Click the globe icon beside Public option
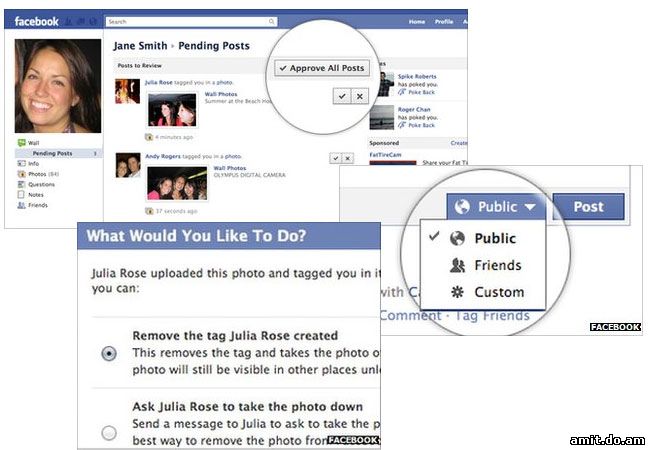Viewport: 650px width, 450px height. [x=457, y=238]
